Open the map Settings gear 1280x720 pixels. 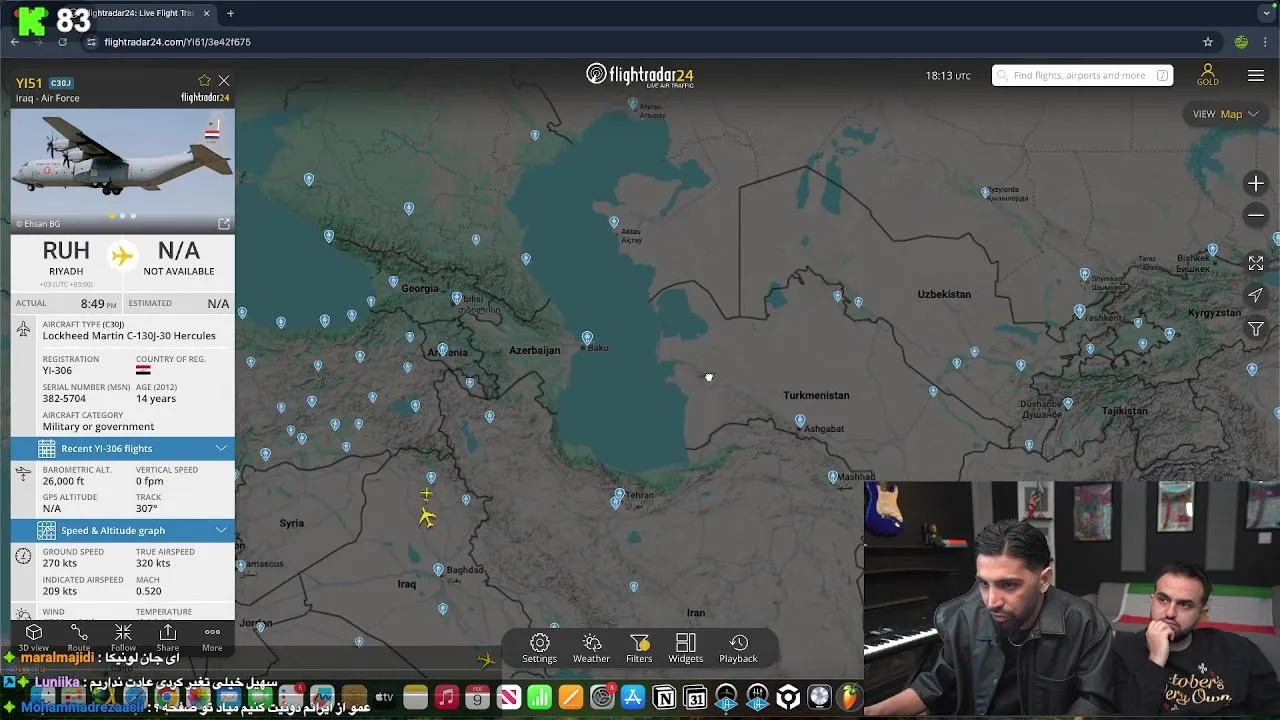click(540, 648)
